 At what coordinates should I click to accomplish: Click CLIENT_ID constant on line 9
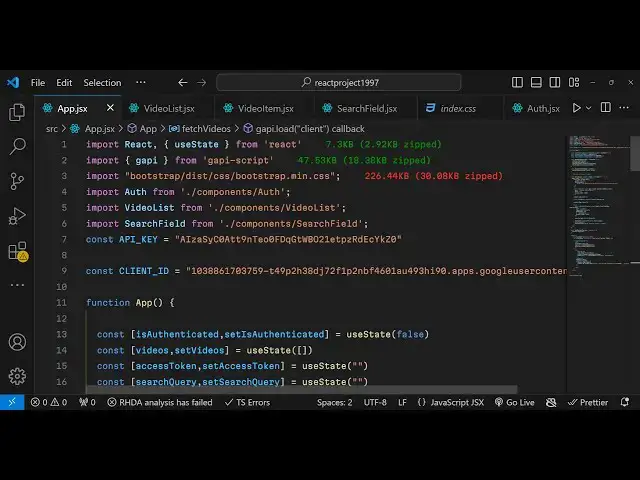coord(144,271)
